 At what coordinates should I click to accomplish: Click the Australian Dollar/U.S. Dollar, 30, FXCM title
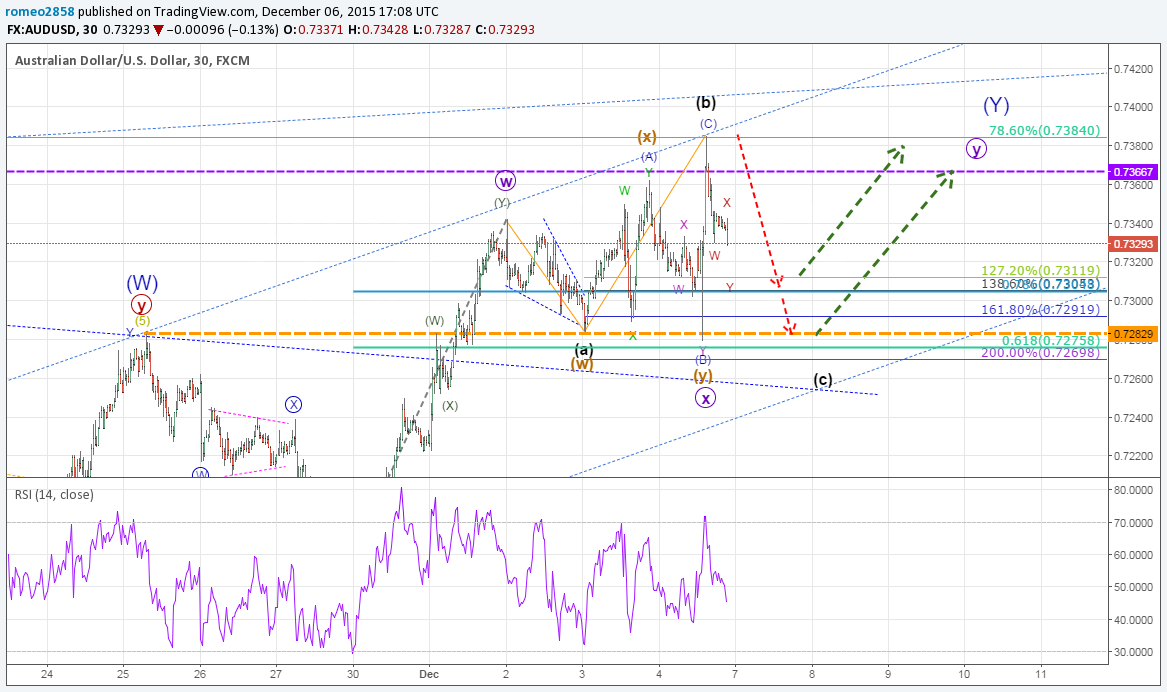click(132, 60)
